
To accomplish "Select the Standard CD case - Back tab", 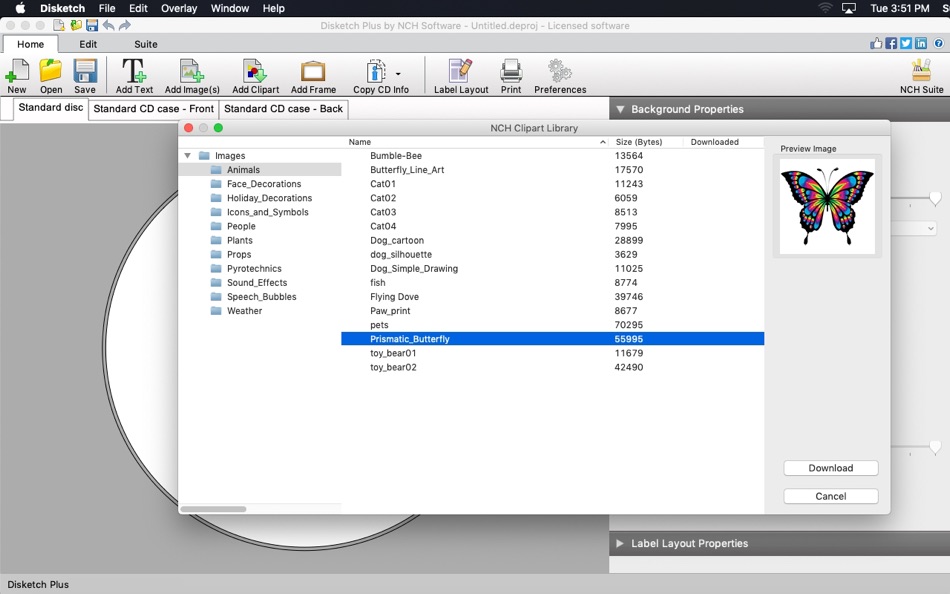I will coord(284,109).
